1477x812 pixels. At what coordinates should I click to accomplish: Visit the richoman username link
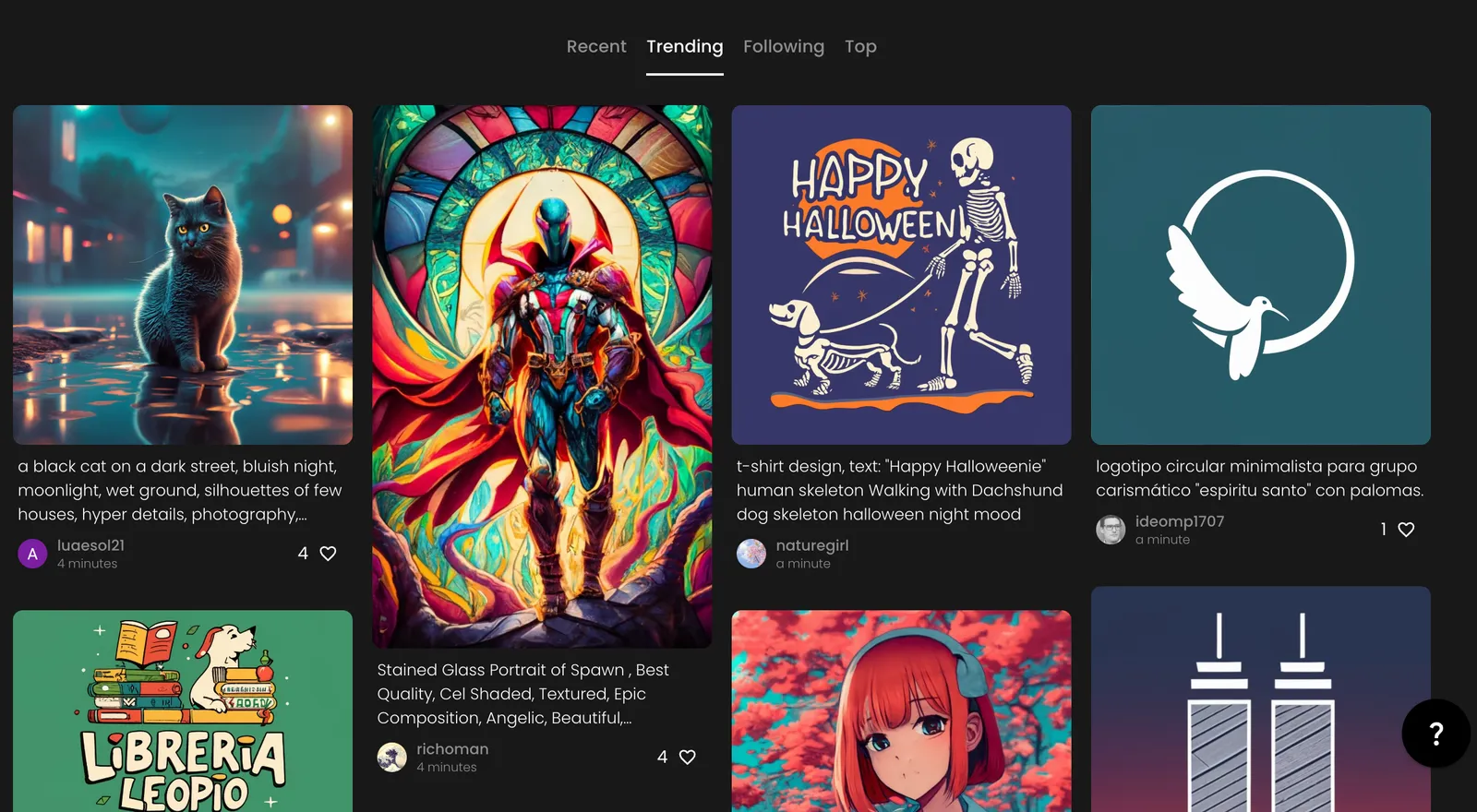click(452, 749)
